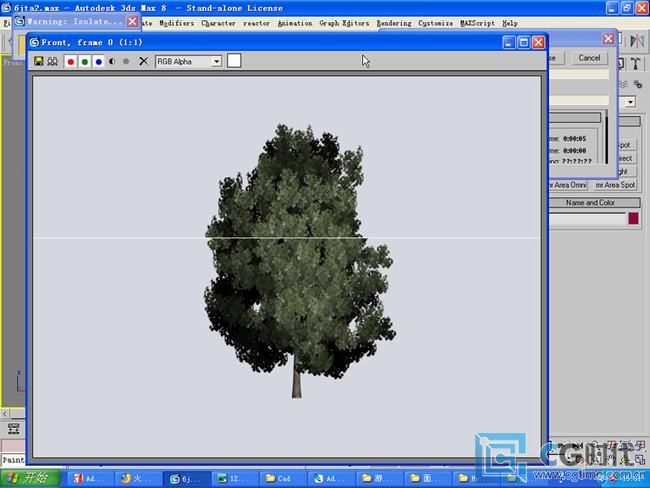The height and width of the screenshot is (488, 650).
Task: Open the Rendering menu
Action: point(394,23)
